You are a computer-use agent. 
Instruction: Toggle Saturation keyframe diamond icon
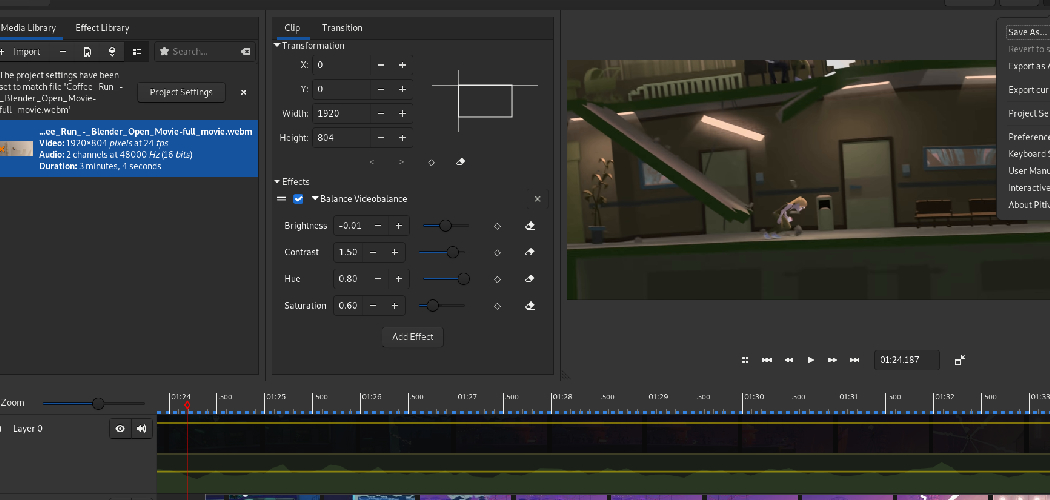[x=498, y=306]
